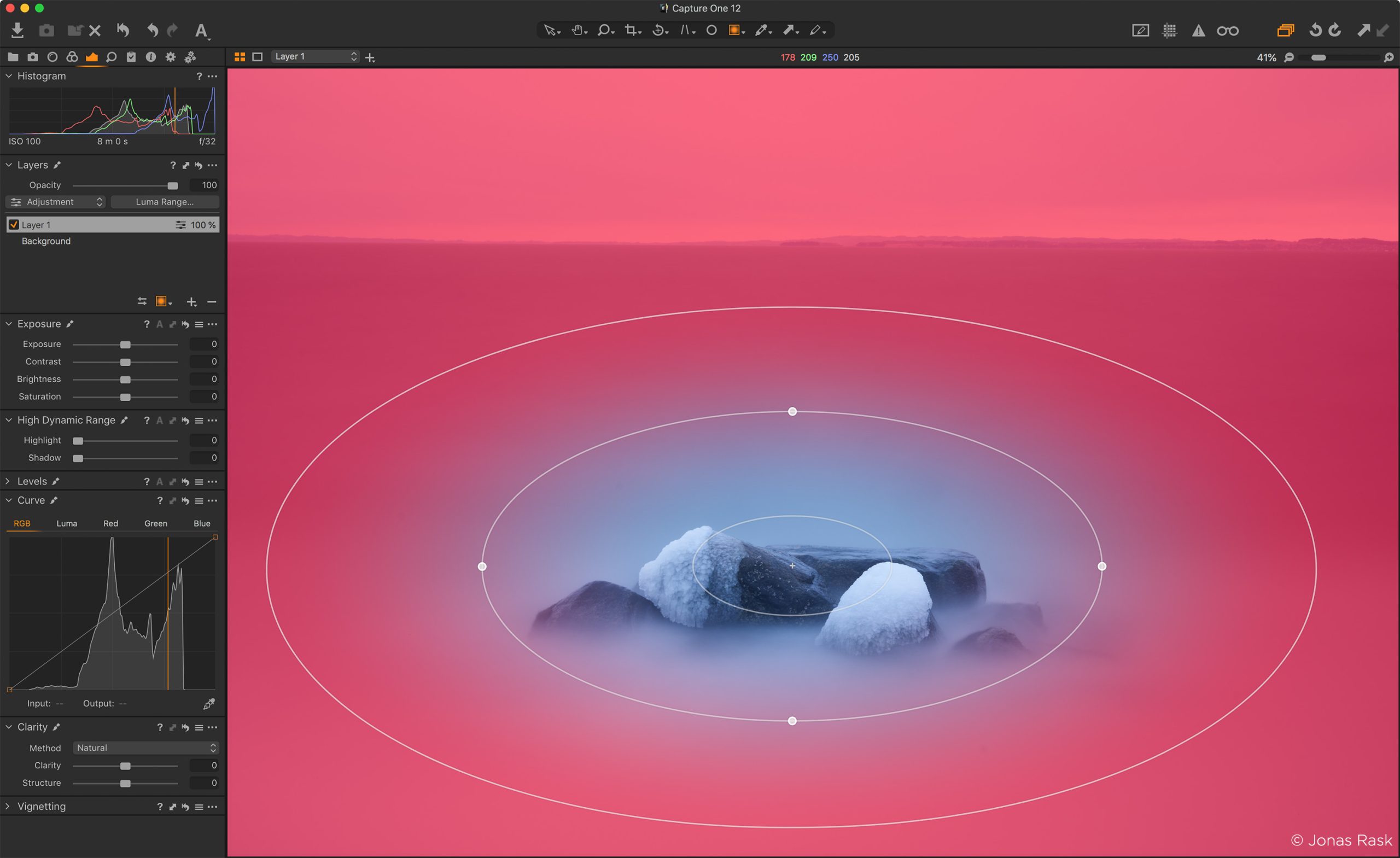The height and width of the screenshot is (858, 1400).
Task: Open the Adjustment layer type dropdown
Action: tap(55, 202)
